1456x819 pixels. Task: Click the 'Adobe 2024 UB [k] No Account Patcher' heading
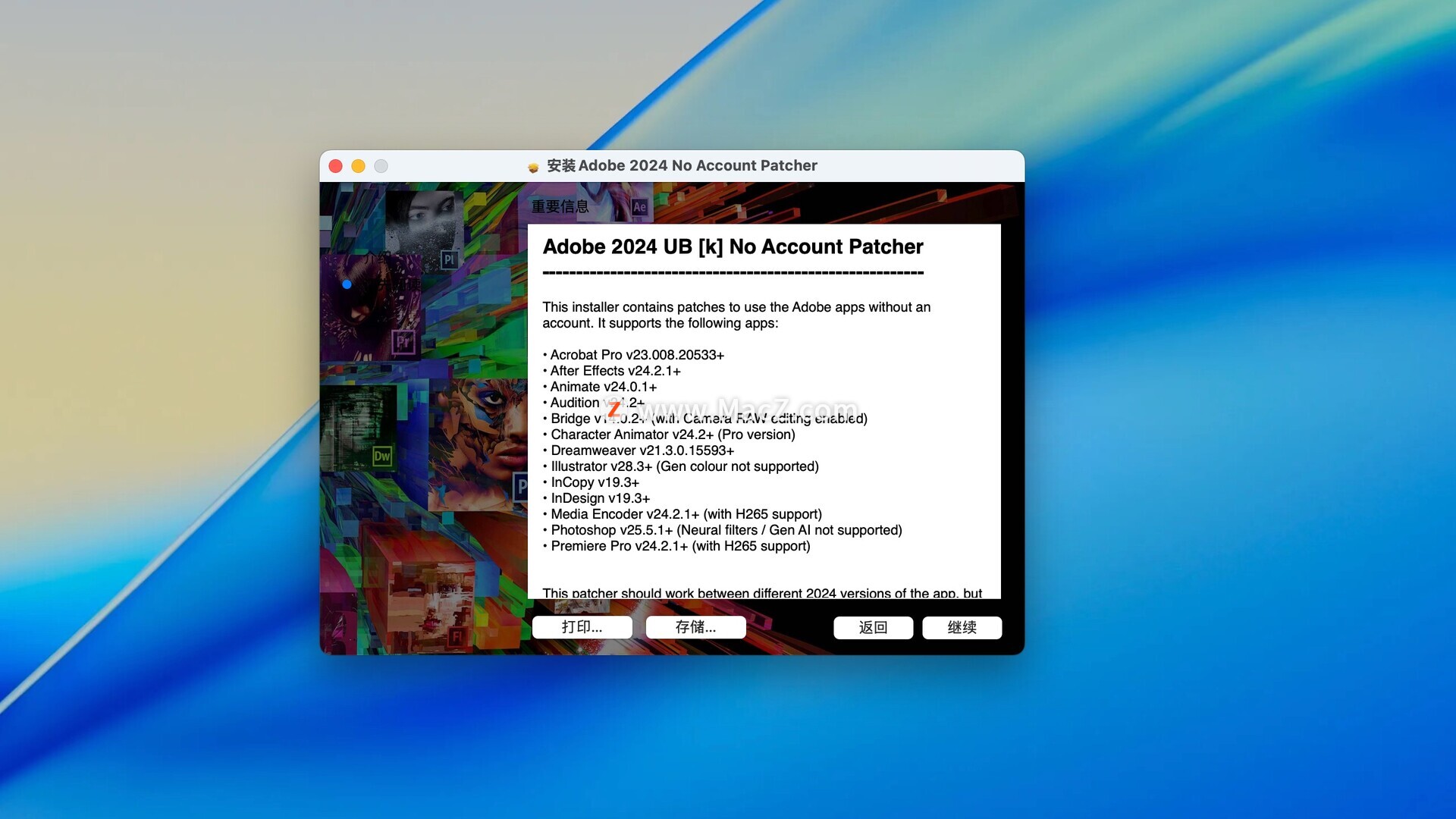[x=733, y=246]
